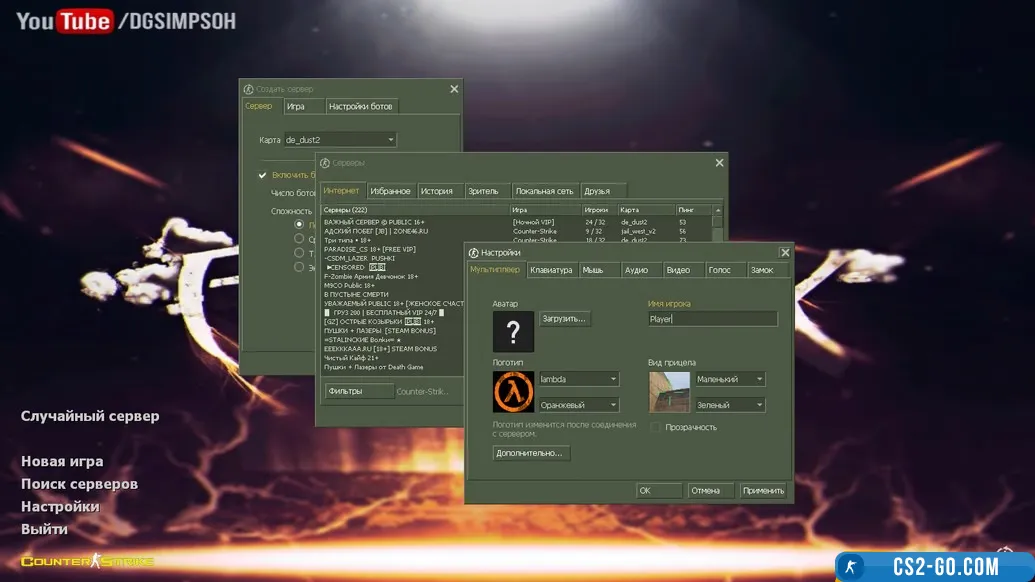Switch to the Клавиатура settings tab
Screen dimensions: 1035x582
(551, 270)
